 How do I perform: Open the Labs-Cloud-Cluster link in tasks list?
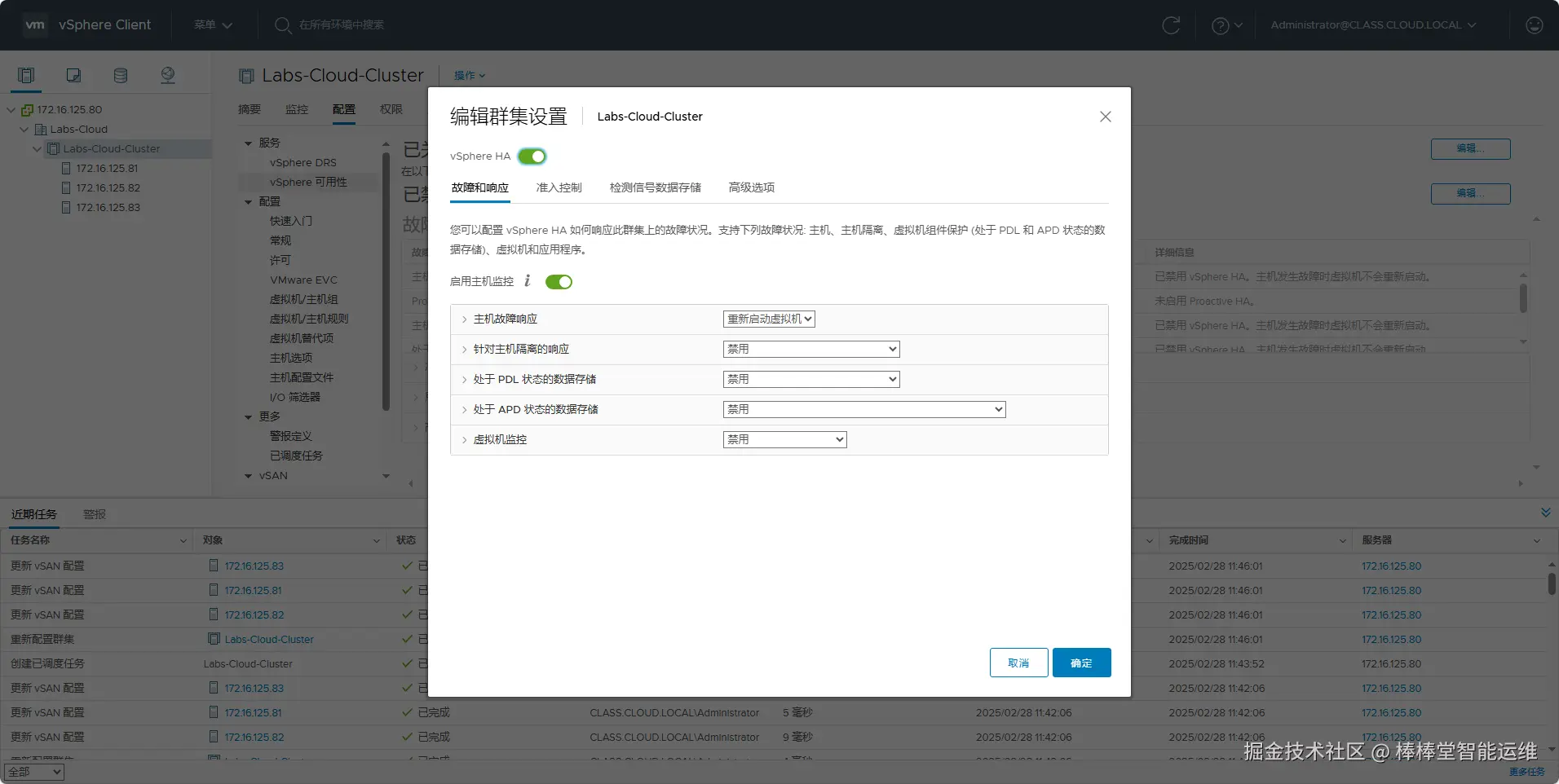click(x=269, y=640)
